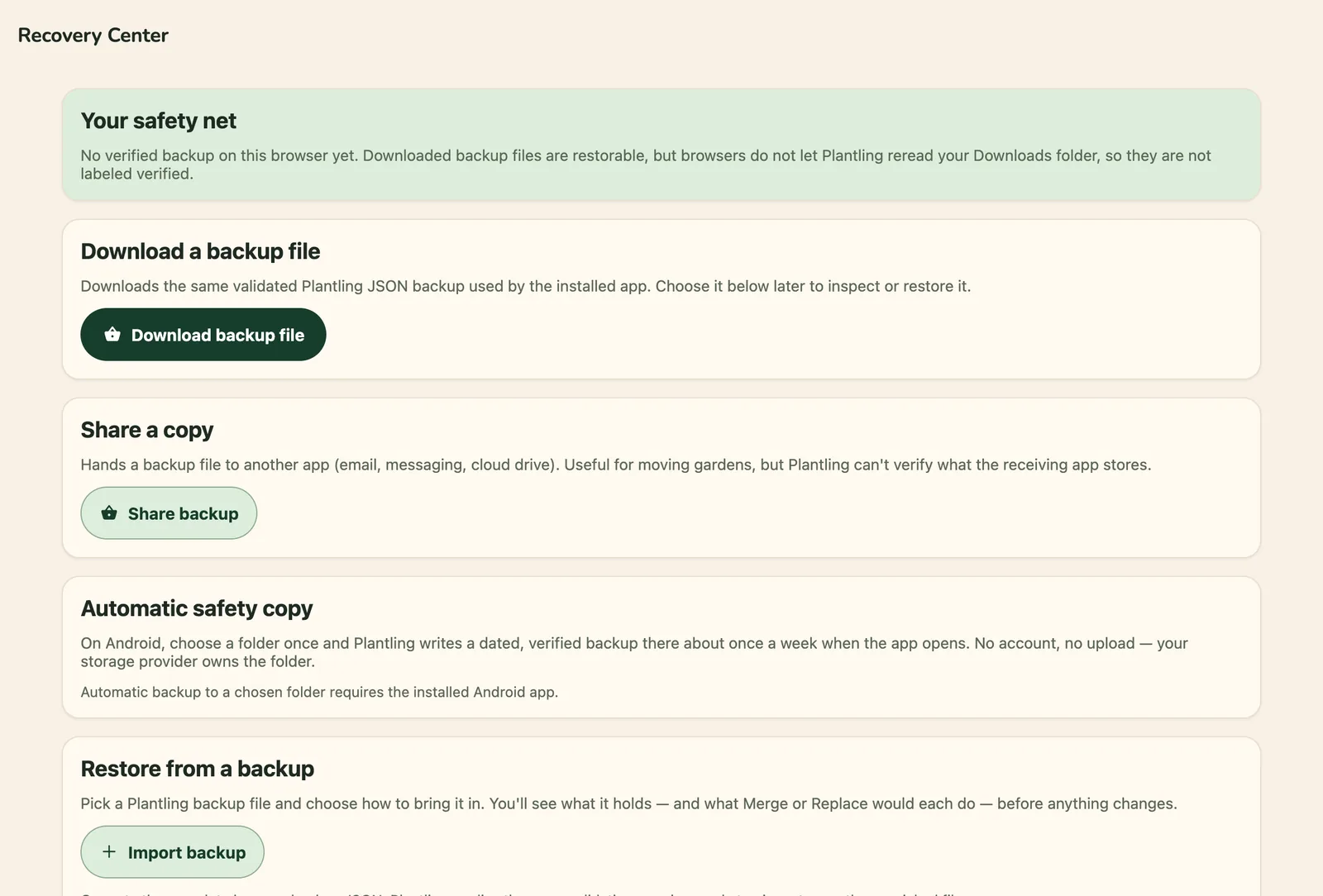Click the 'Pick a Plantling backup file' description
The height and width of the screenshot is (896, 1323).
[629, 803]
